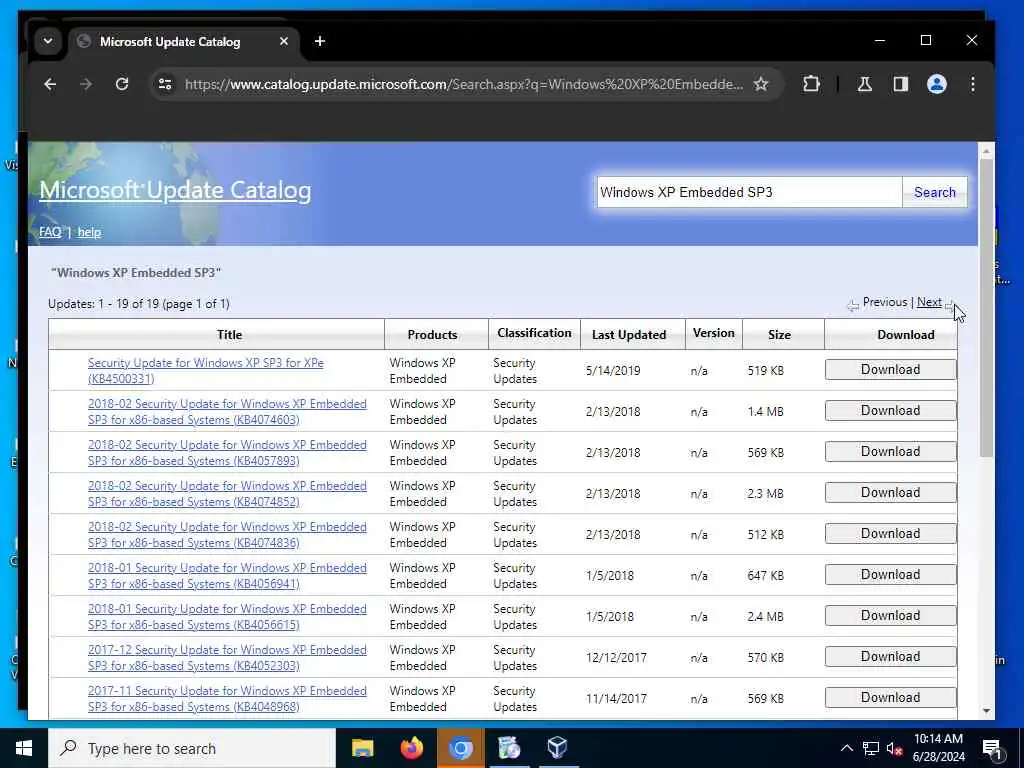The width and height of the screenshot is (1024, 768).
Task: Click the muted volume tray icon
Action: click(x=894, y=748)
